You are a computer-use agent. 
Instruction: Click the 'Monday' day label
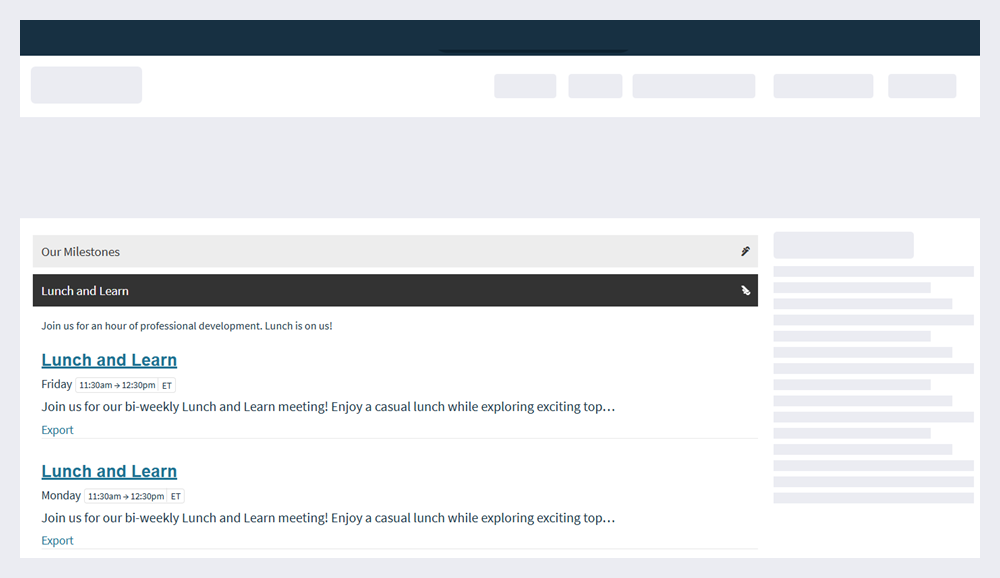click(61, 495)
